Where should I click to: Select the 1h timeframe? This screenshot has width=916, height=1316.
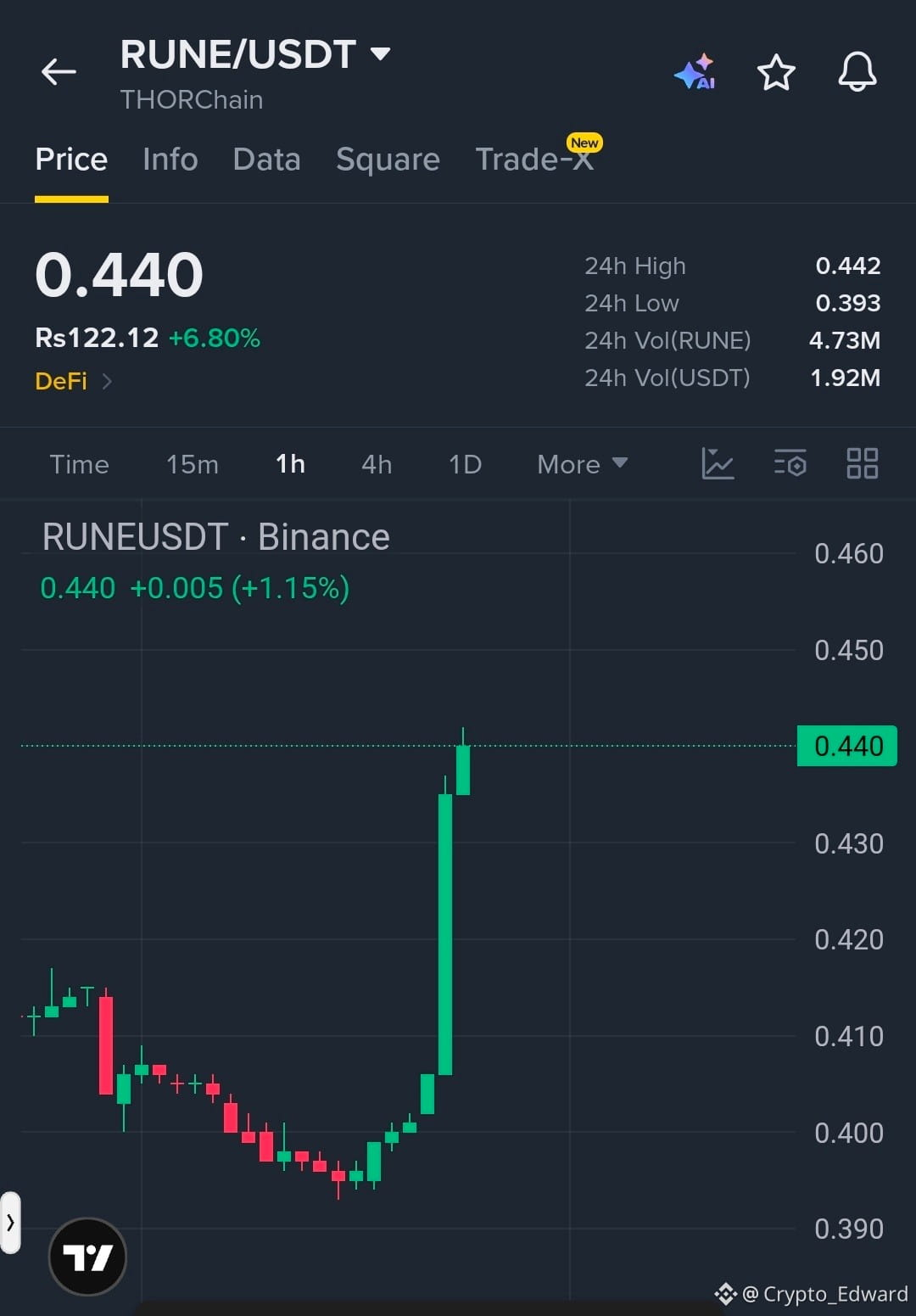(290, 464)
